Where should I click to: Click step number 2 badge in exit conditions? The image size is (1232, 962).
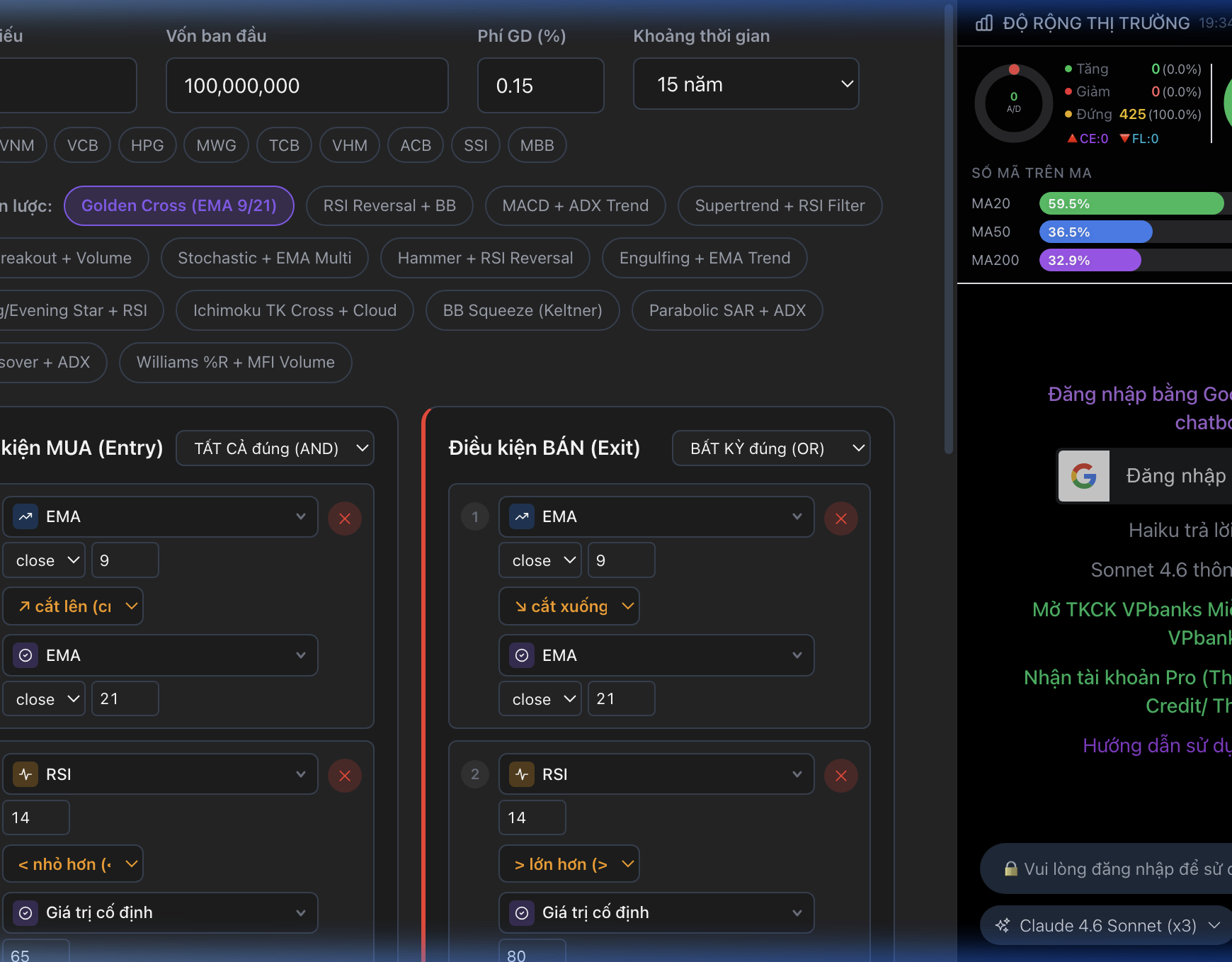(x=475, y=774)
